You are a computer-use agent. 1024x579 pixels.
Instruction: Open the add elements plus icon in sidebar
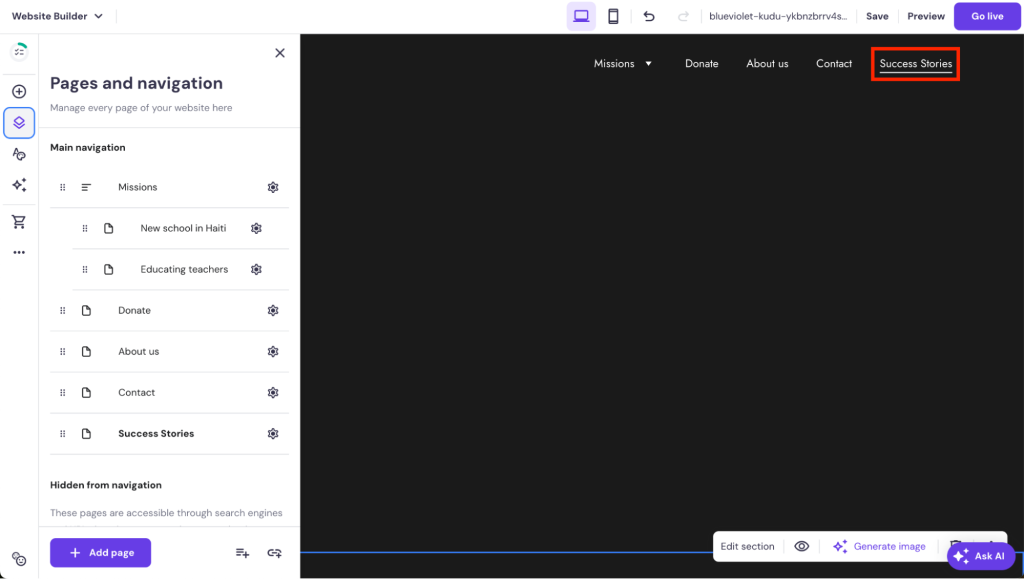click(19, 91)
